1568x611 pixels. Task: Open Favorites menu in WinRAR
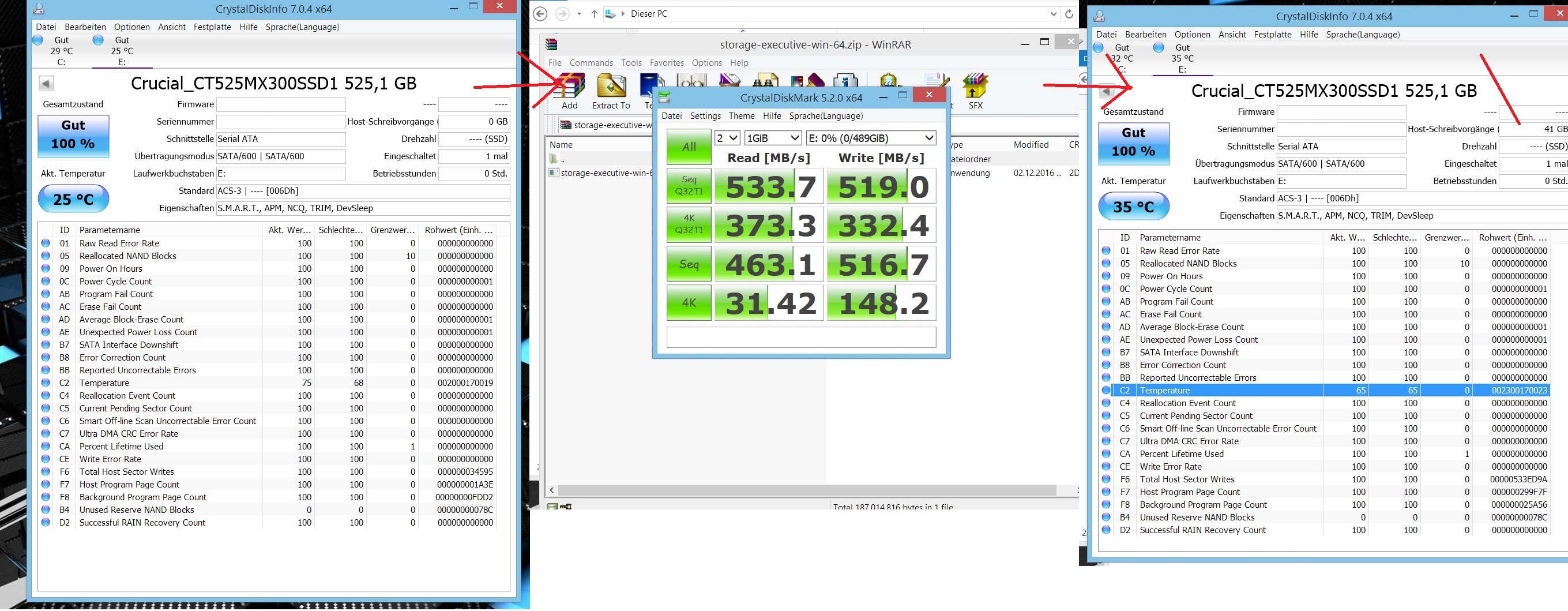coord(667,63)
